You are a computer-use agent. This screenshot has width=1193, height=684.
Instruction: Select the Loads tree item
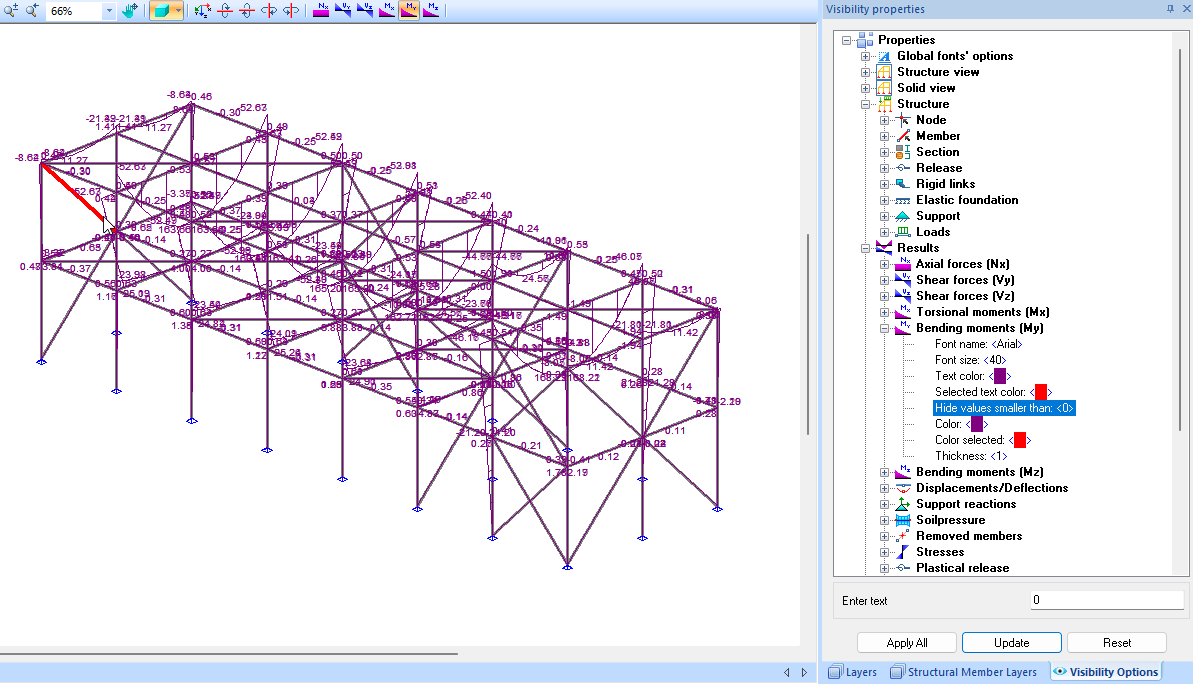pyautogui.click(x=933, y=232)
